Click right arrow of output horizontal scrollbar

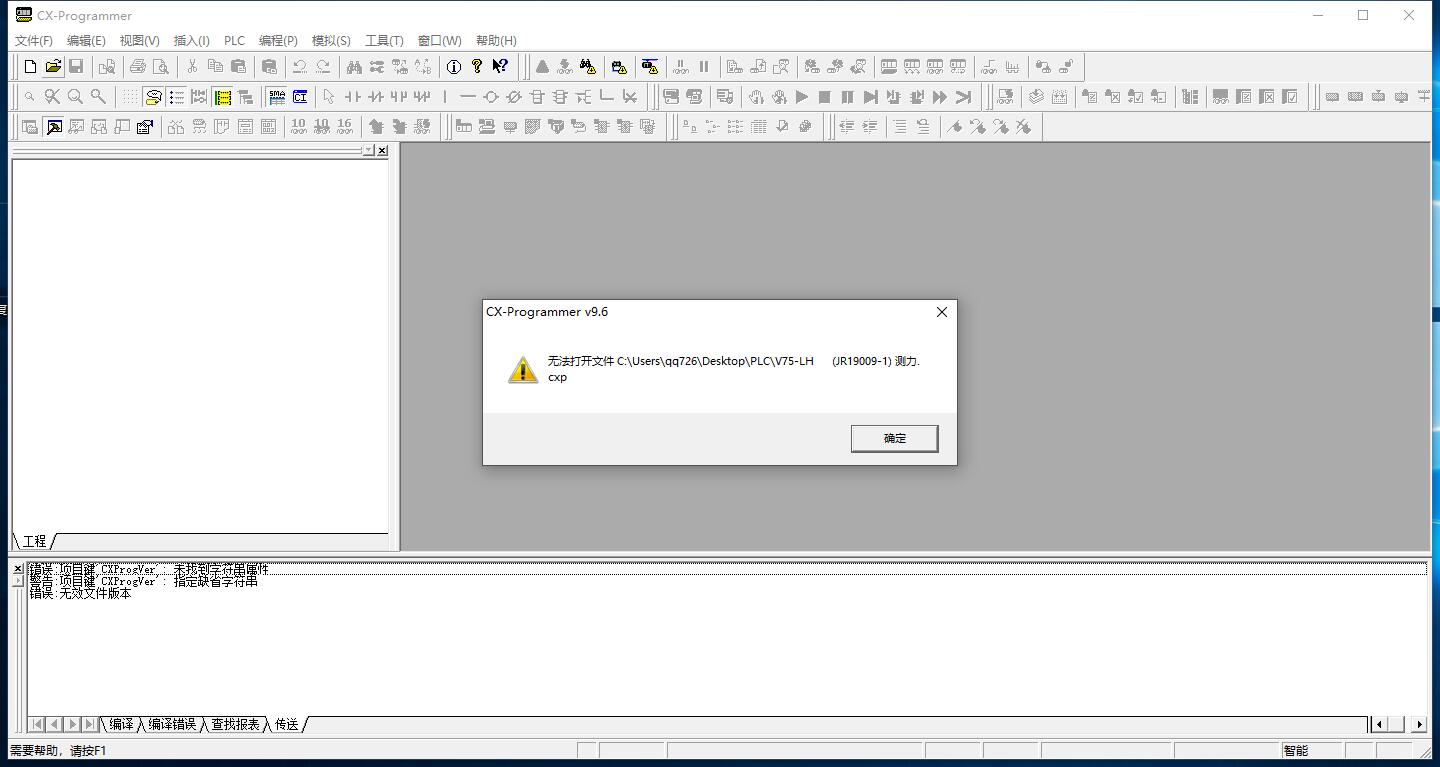pyautogui.click(x=1418, y=724)
